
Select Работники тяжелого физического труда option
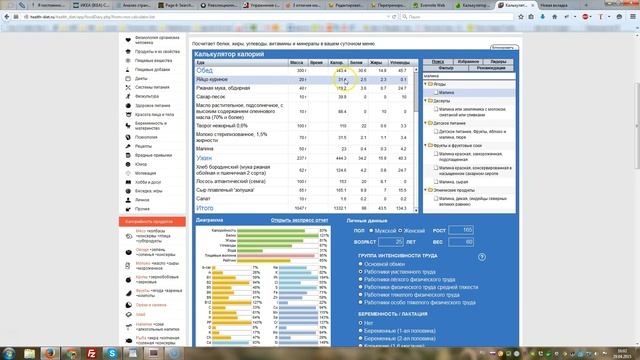coord(360,295)
